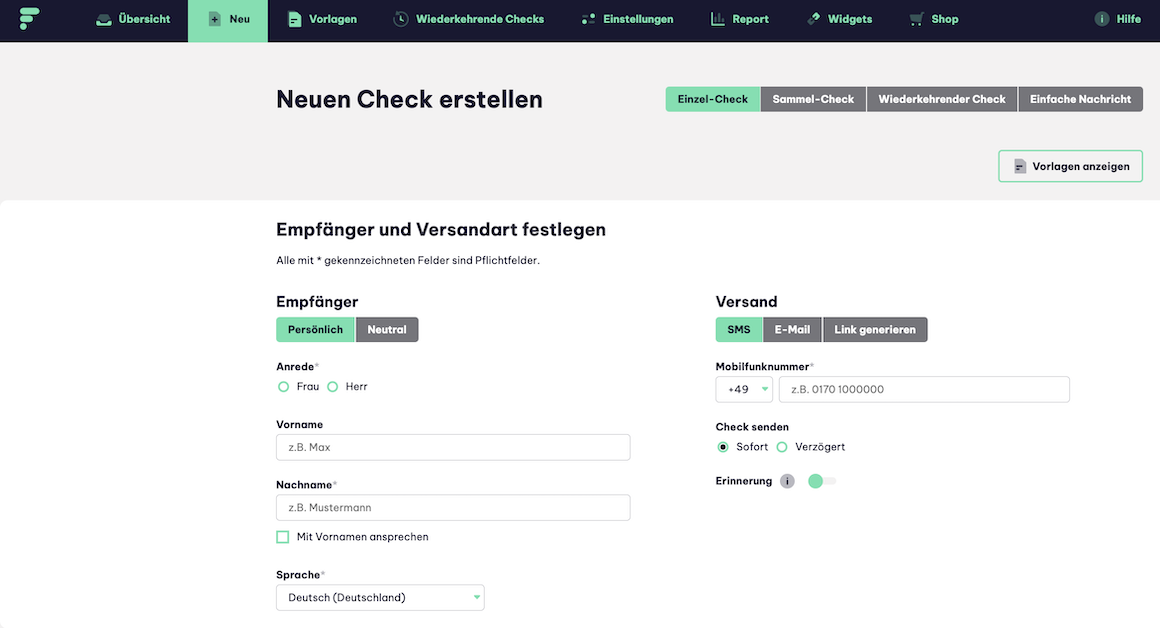Viewport: 1160px width, 628px height.
Task: Open the app logo in the top-left corner
Action: 28,17
